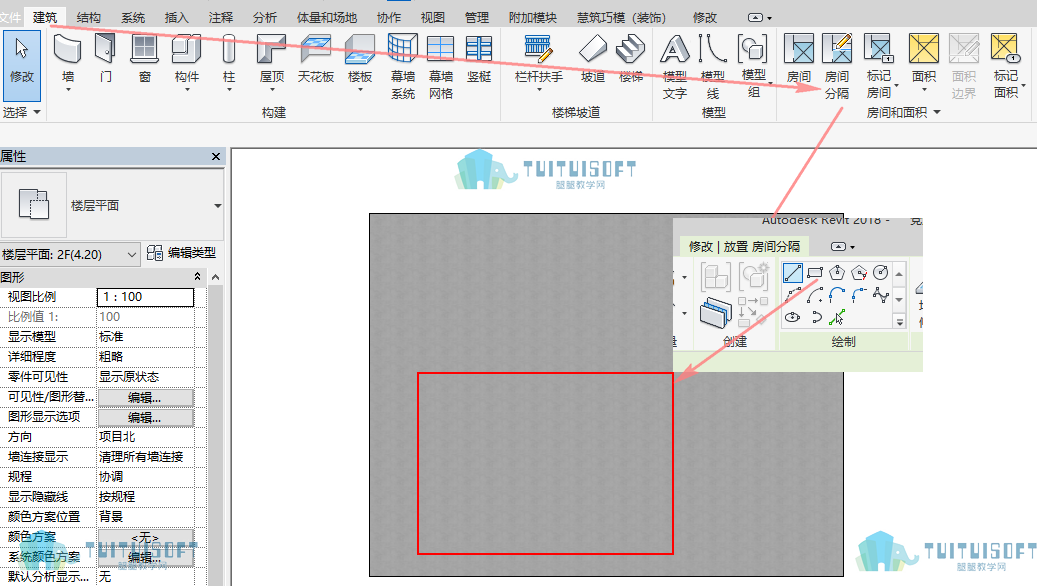
Task: Click the 幕墙网格 (Curtain Grid) icon
Action: coord(440,50)
